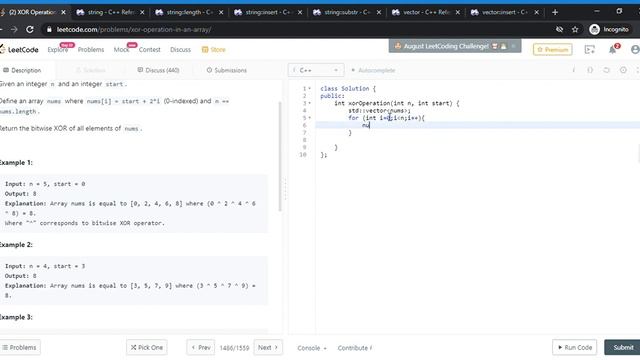The image size is (640, 360).
Task: Close the vector - C++ Reference tab
Action: coord(458,12)
